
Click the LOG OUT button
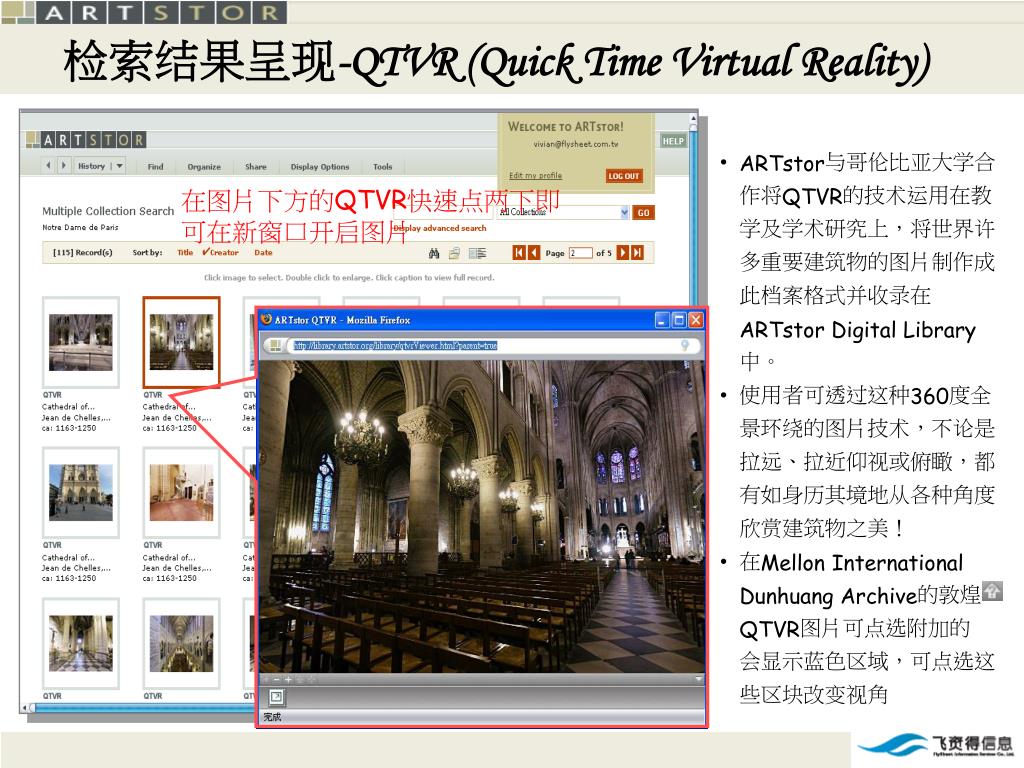point(624,176)
